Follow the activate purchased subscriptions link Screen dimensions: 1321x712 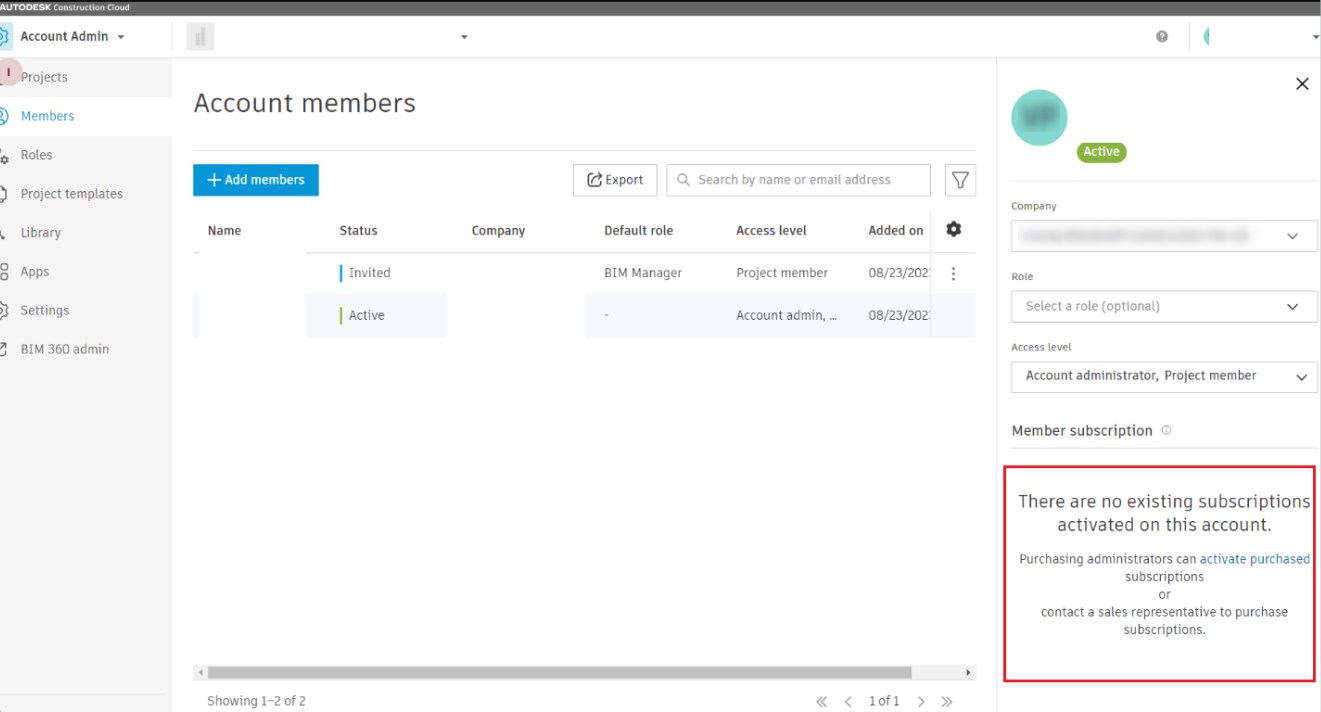(1254, 559)
